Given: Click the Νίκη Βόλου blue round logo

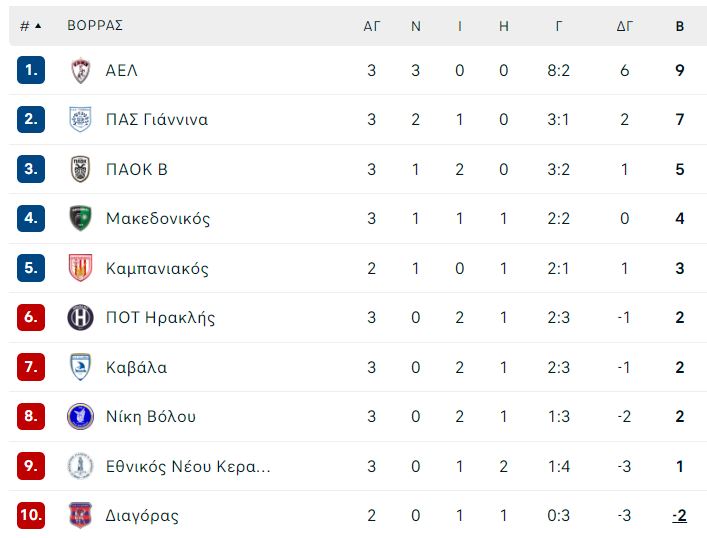Looking at the screenshot, I should pyautogui.click(x=81, y=416).
